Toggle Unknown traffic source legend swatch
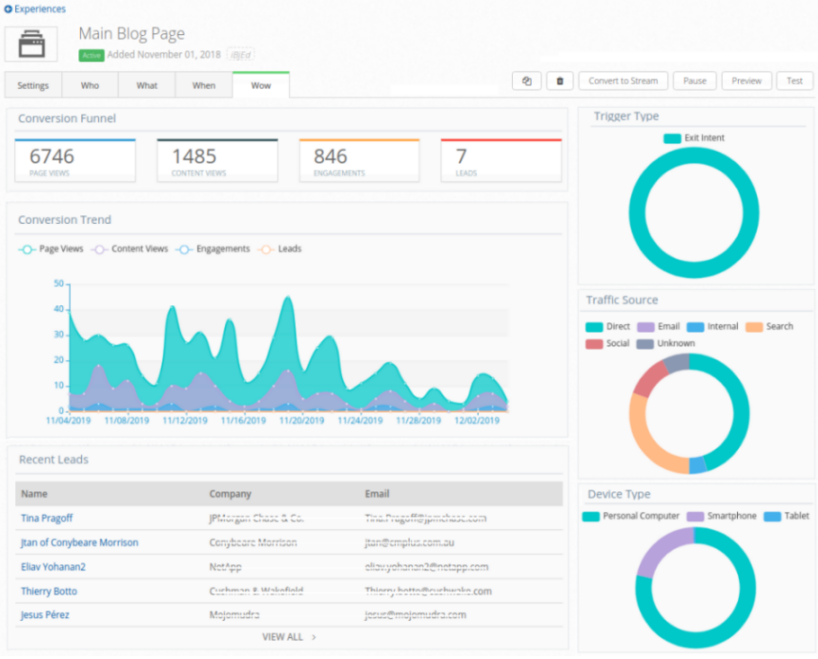818x659 pixels. pyautogui.click(x=645, y=344)
